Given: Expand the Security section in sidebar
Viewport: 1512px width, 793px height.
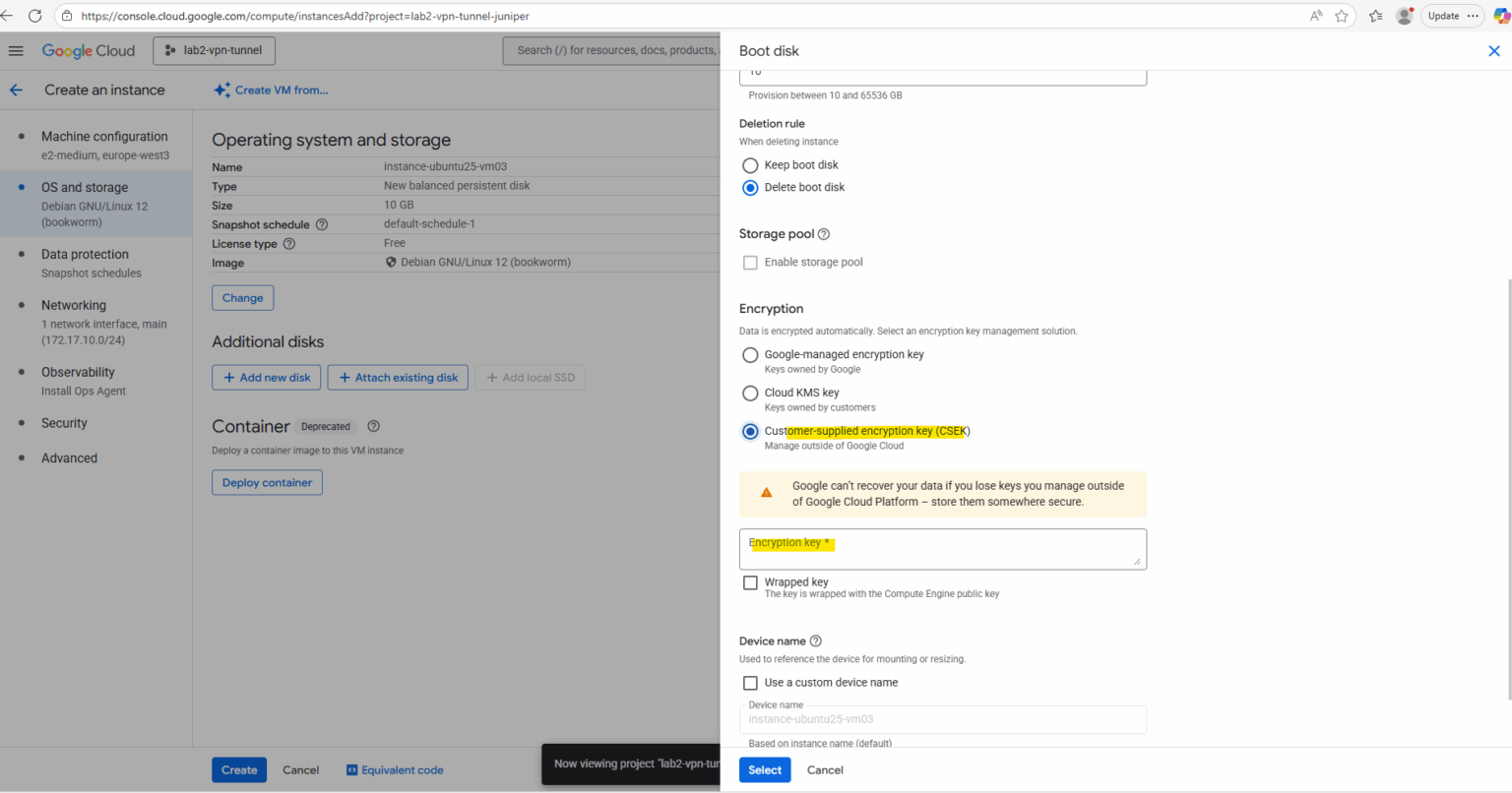Looking at the screenshot, I should (x=63, y=423).
